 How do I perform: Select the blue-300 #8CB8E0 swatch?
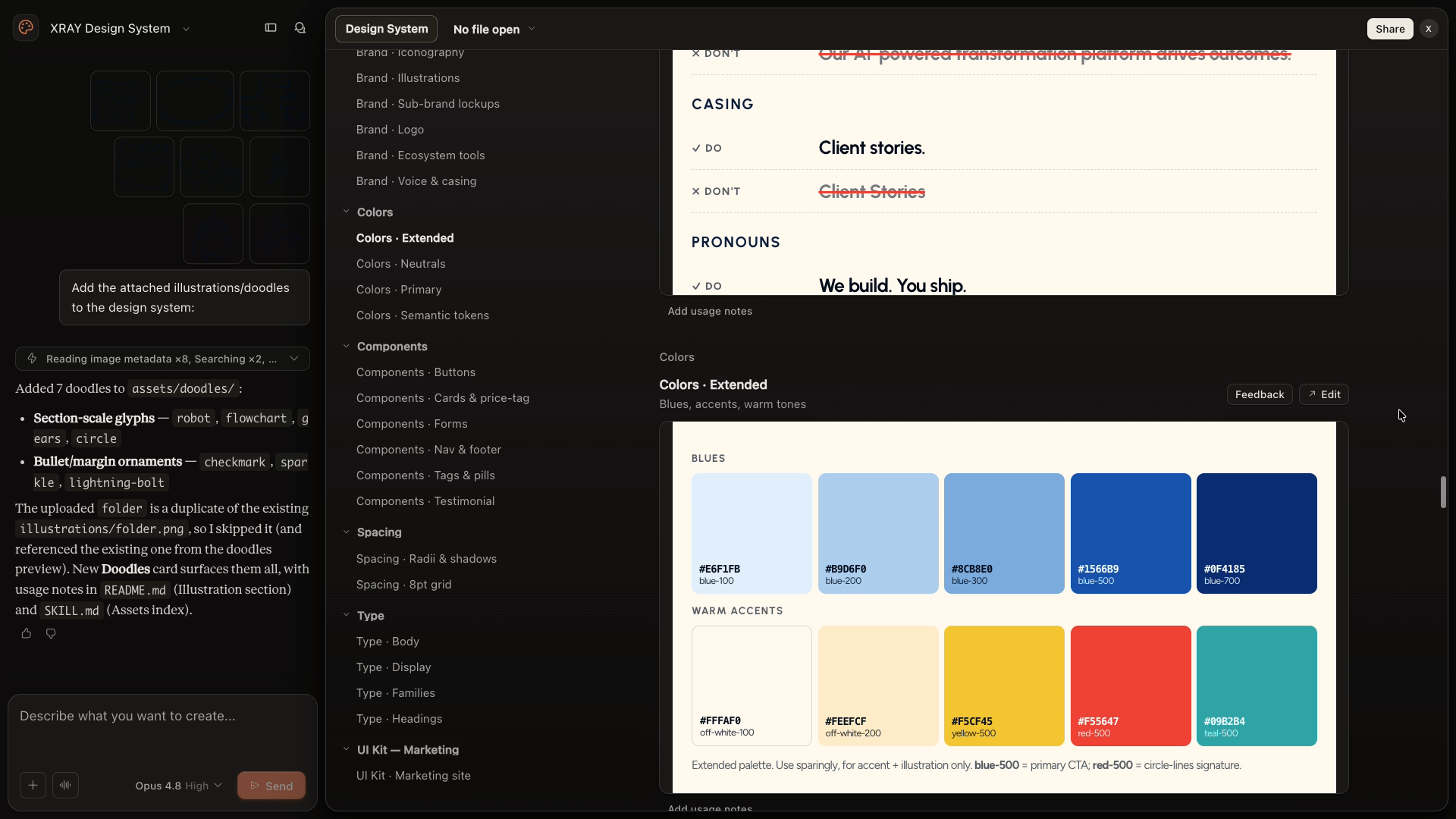[x=1004, y=533]
